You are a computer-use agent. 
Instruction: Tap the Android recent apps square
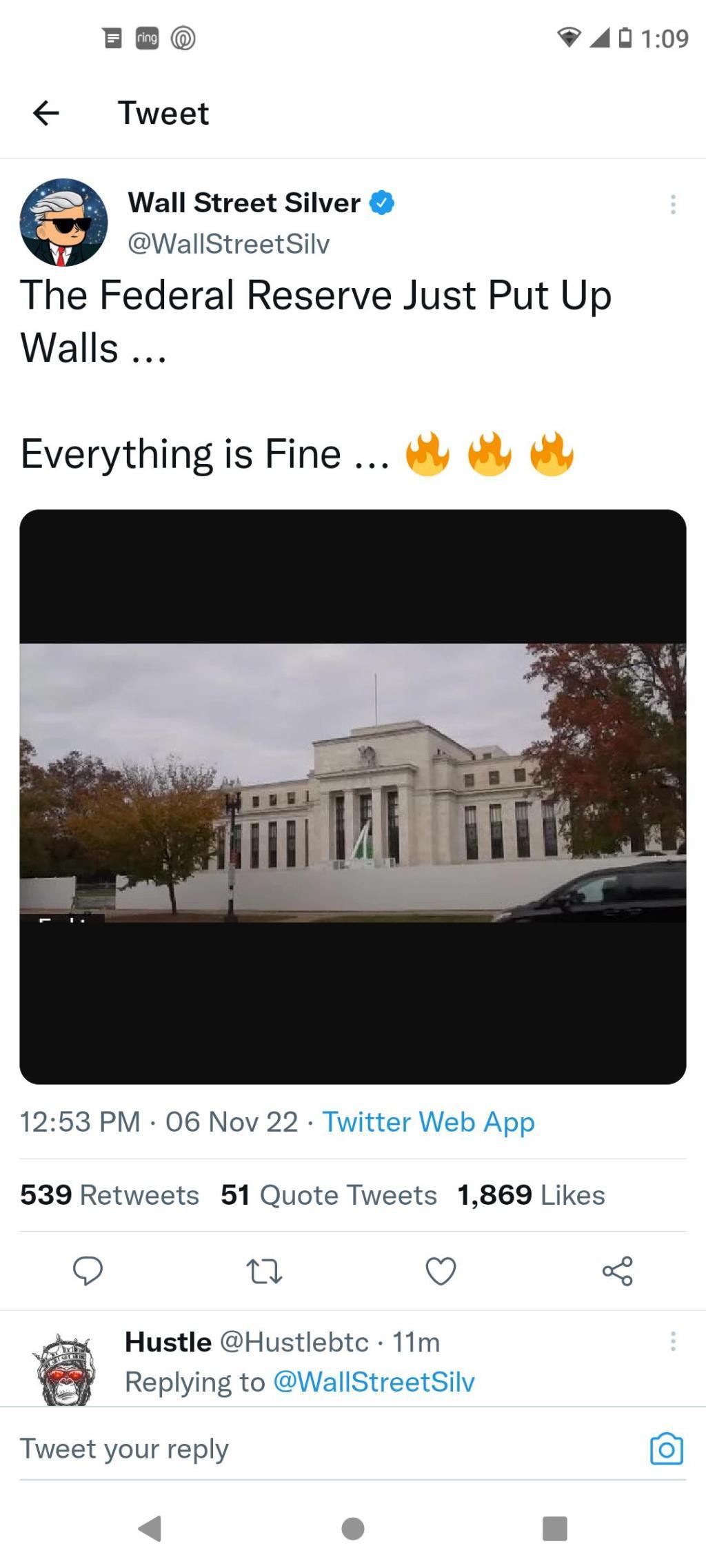click(555, 1528)
